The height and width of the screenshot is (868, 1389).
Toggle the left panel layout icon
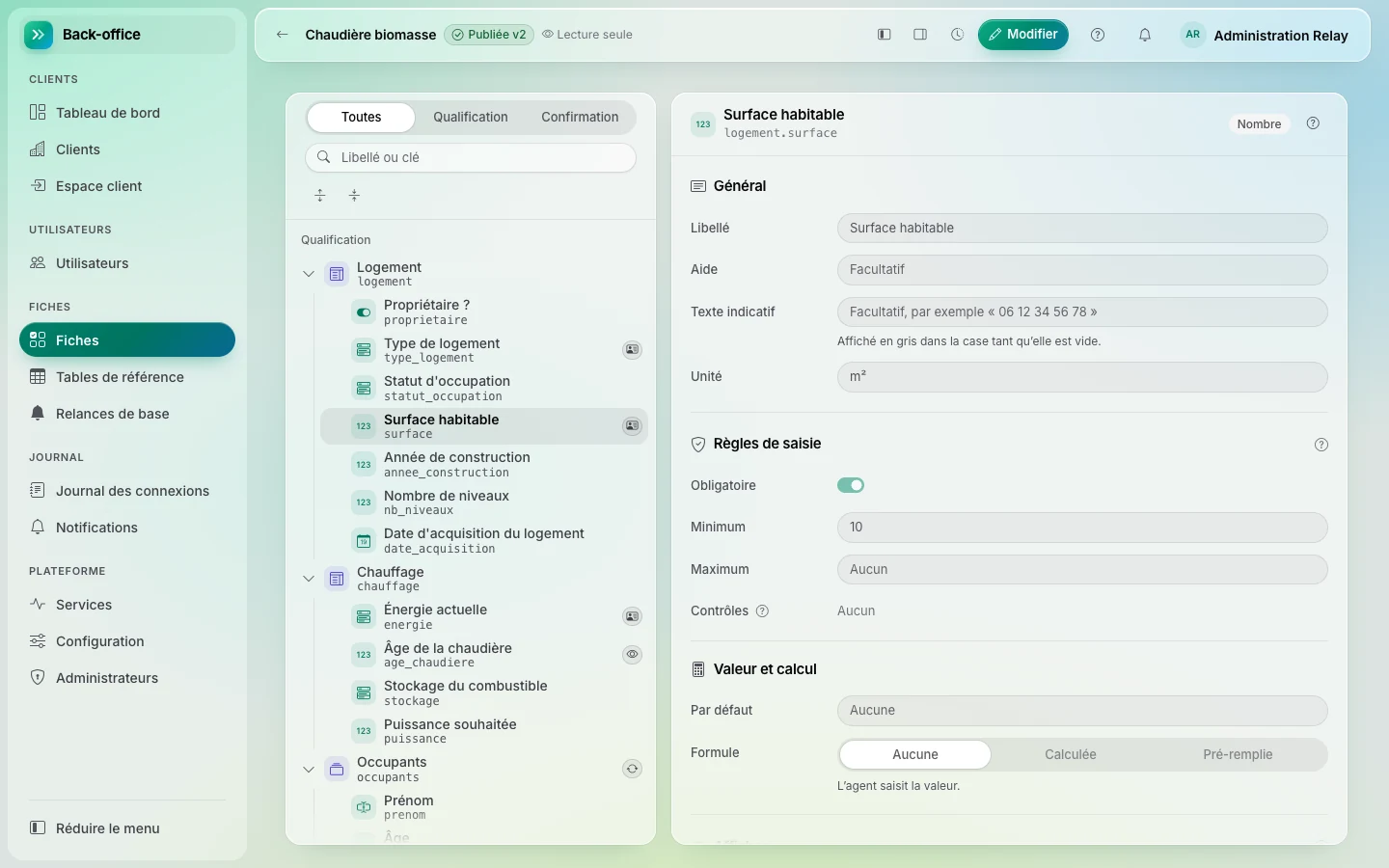884,35
